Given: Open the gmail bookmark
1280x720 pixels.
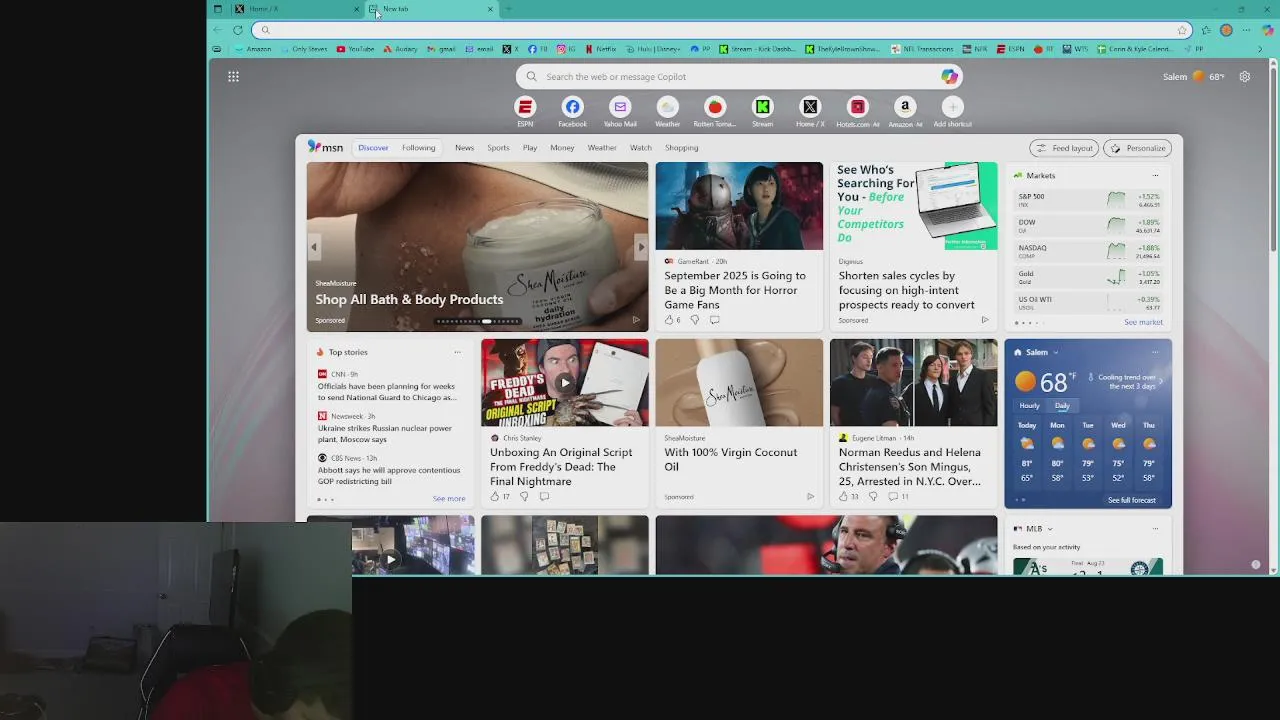Looking at the screenshot, I should click(x=441, y=48).
